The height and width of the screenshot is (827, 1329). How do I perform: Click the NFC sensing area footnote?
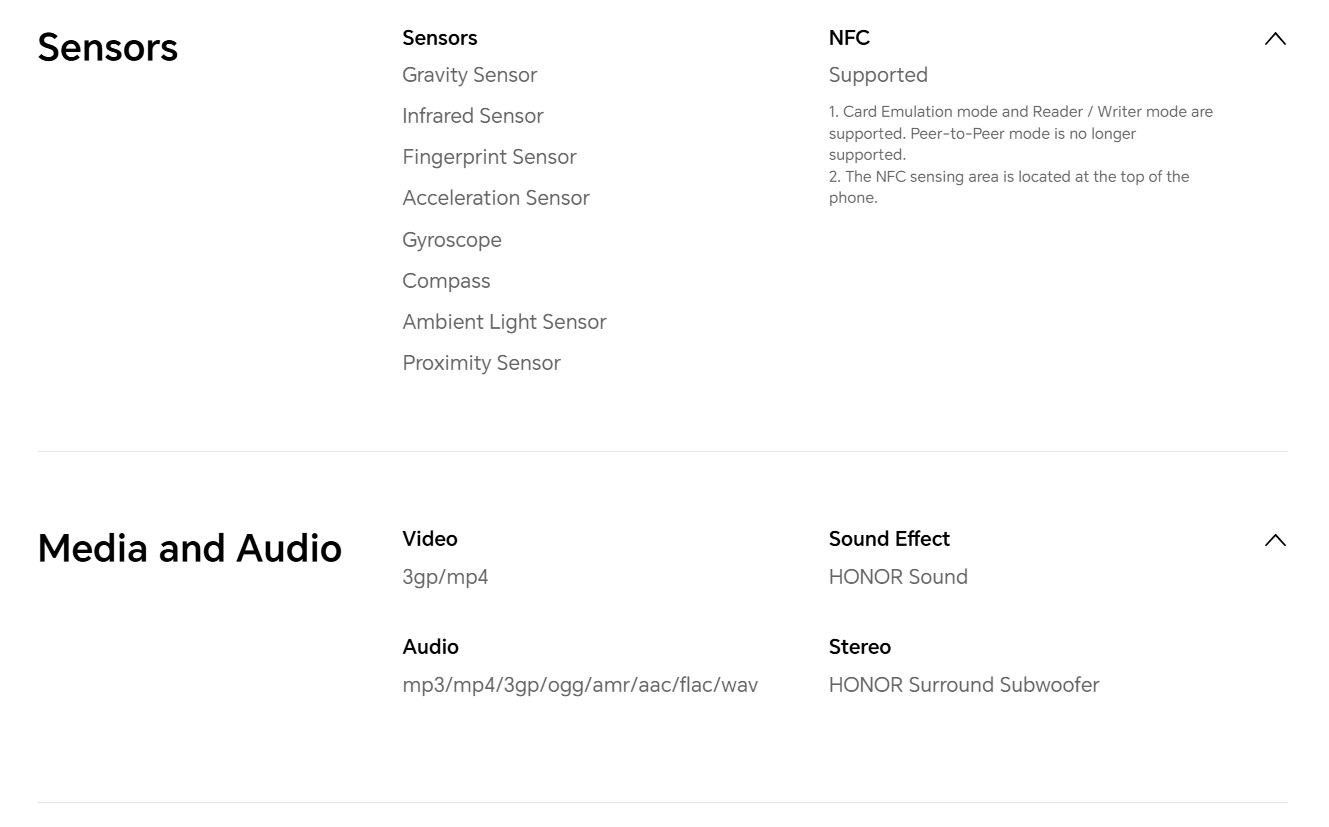pos(1008,187)
